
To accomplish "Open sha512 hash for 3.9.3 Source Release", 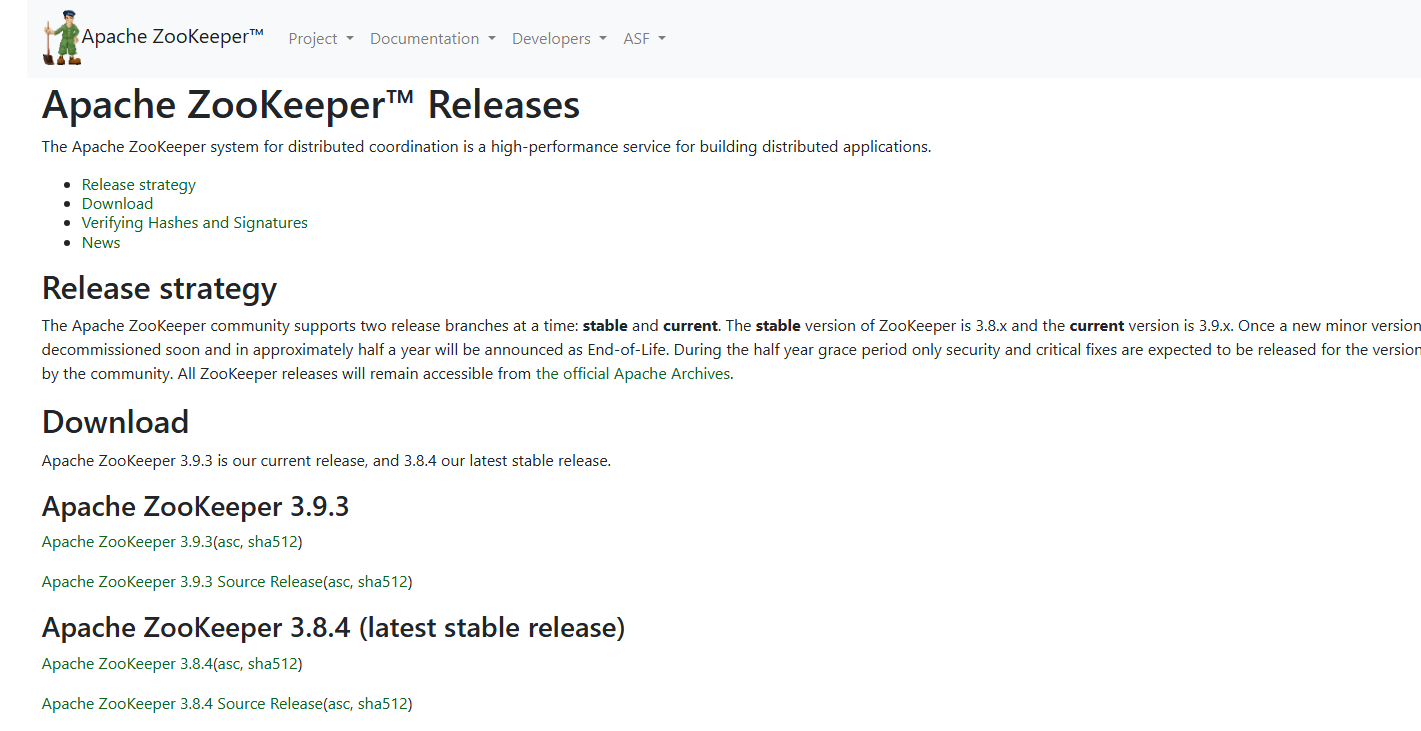I will (x=383, y=582).
